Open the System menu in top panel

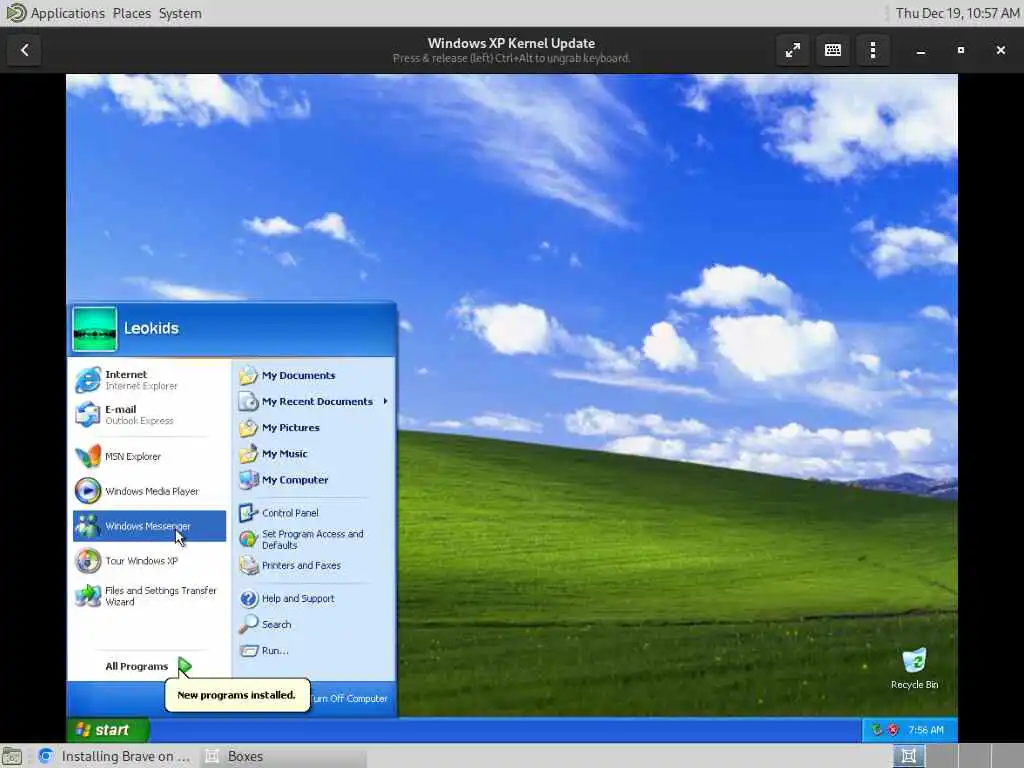180,13
